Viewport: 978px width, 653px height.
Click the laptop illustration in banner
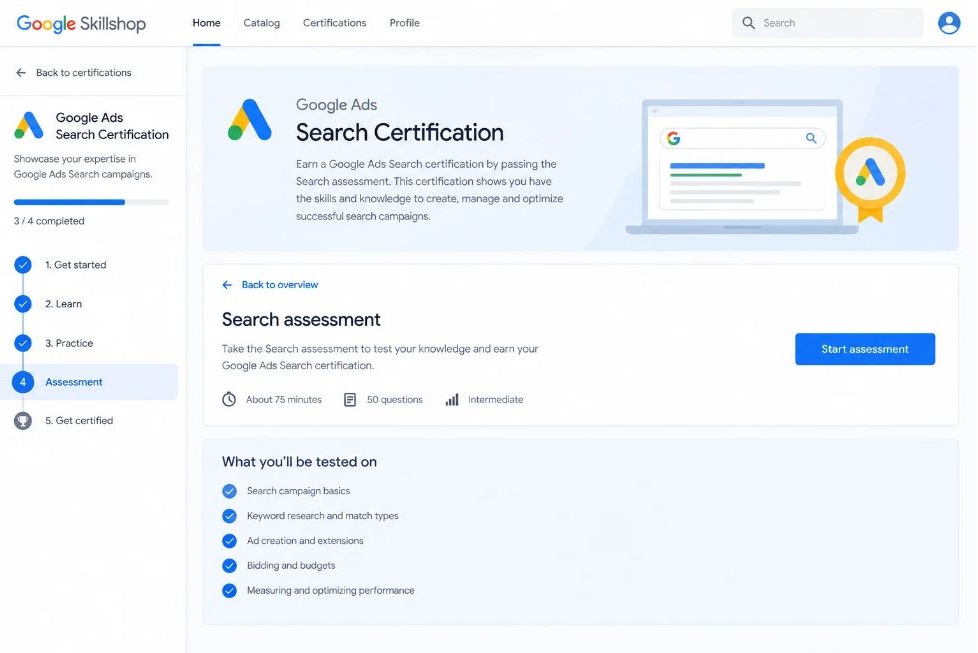(742, 167)
